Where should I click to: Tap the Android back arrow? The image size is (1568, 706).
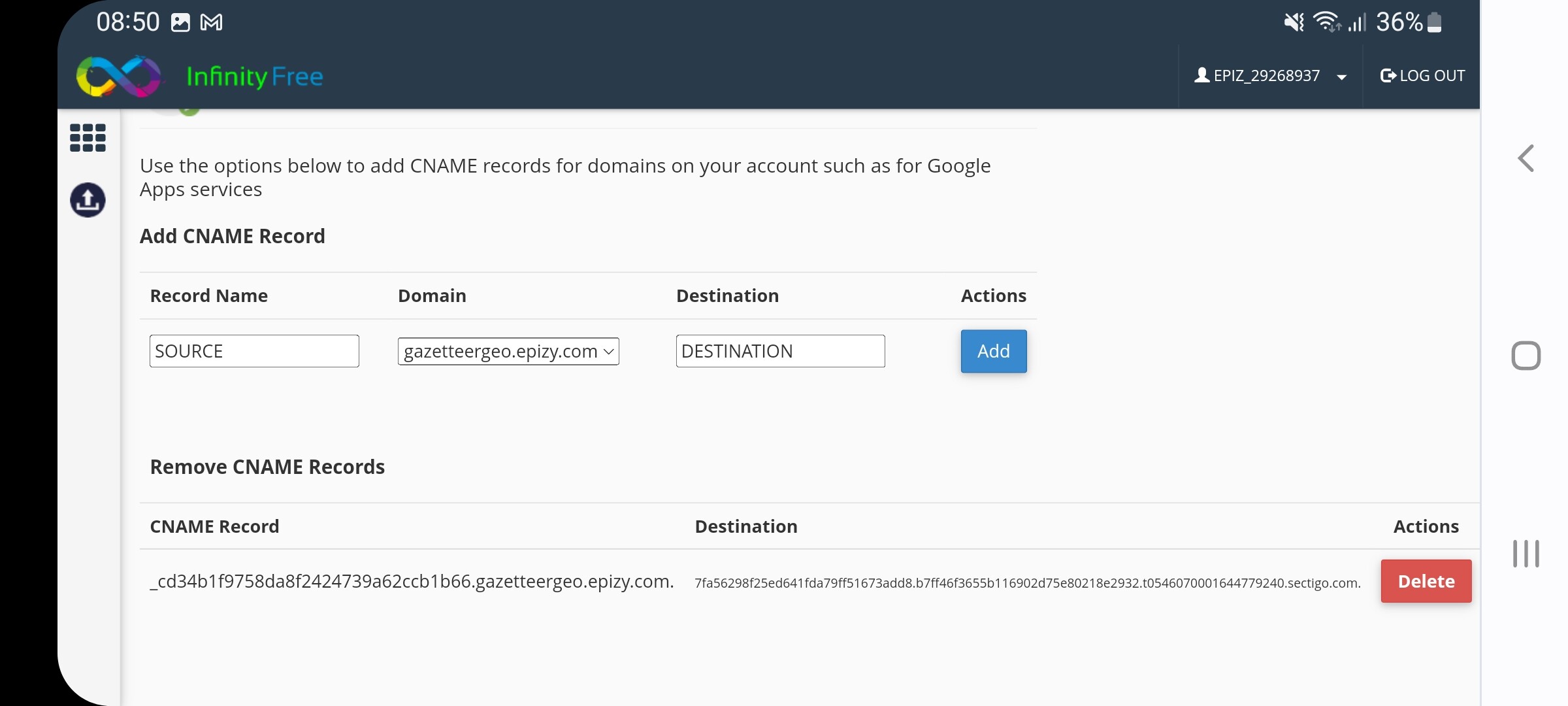[x=1526, y=159]
